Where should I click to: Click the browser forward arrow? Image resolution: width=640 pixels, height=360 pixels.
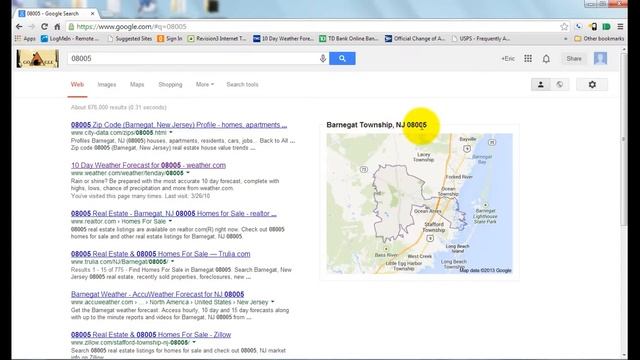click(32, 27)
